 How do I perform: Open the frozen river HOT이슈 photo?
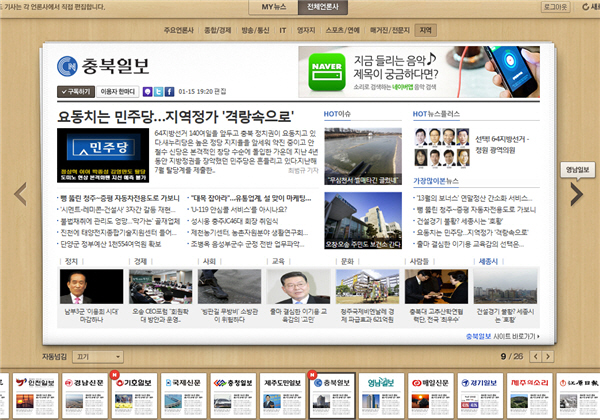coord(363,156)
